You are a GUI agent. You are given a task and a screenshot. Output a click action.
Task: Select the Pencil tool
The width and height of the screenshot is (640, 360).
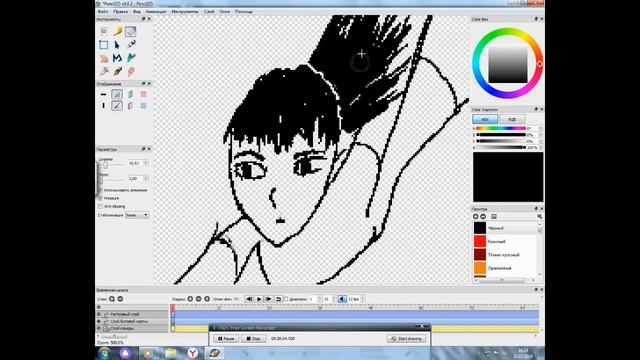(118, 31)
